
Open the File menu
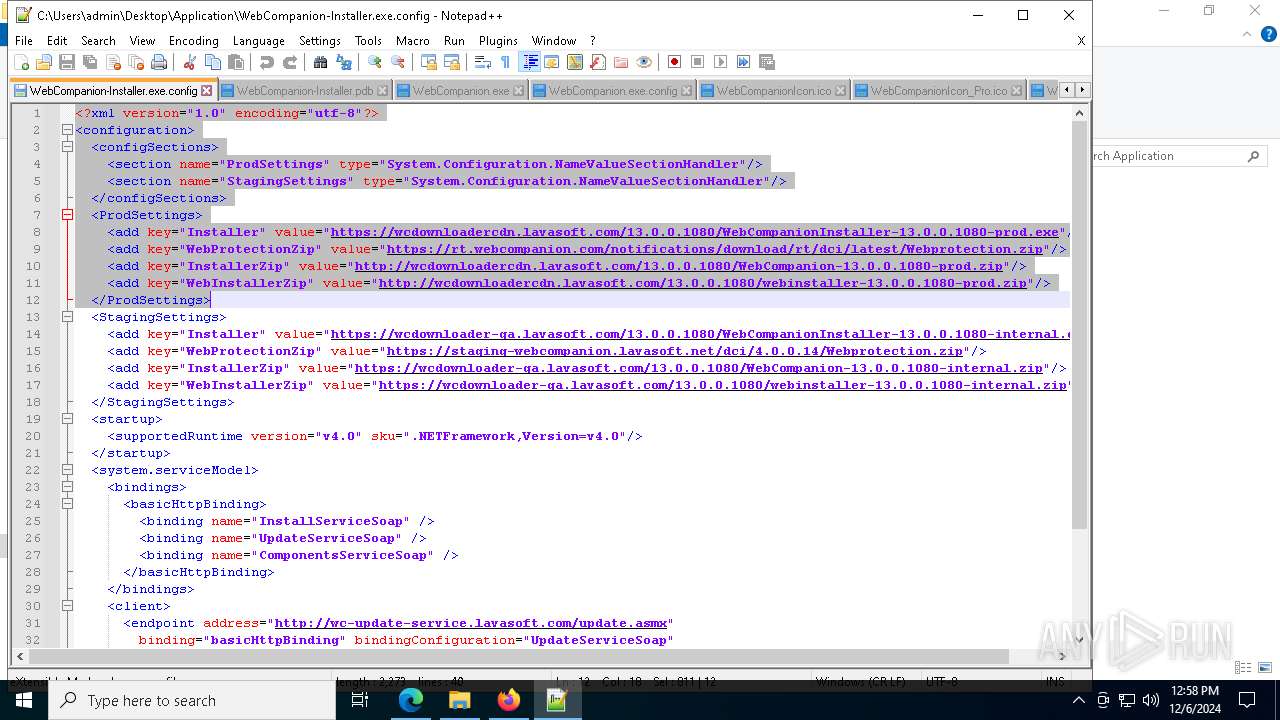coord(24,41)
